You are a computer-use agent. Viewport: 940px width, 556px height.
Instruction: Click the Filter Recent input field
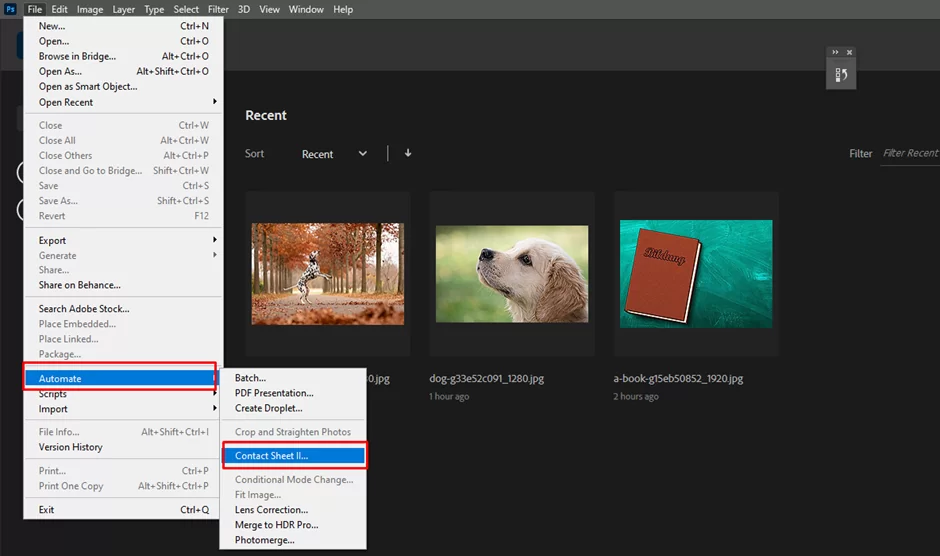click(x=910, y=154)
